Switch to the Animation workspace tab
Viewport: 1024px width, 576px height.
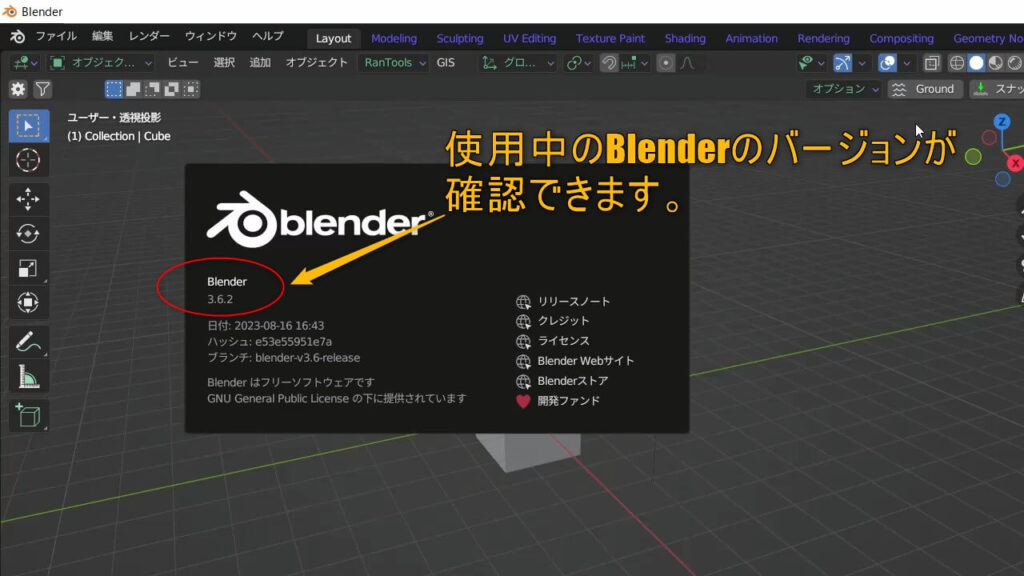click(751, 39)
